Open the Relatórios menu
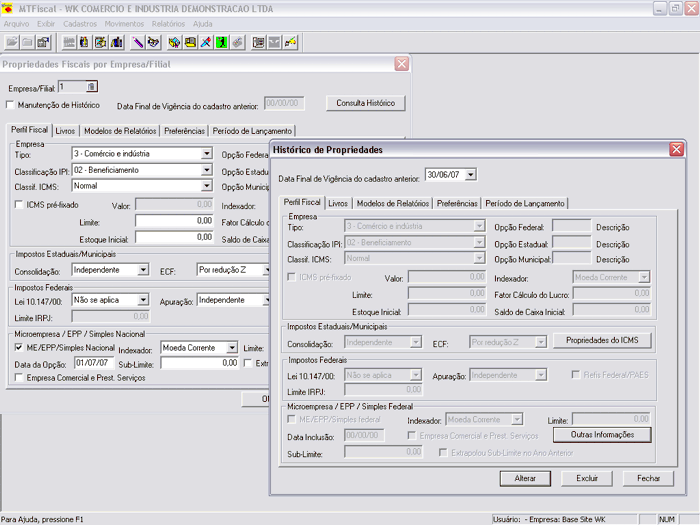This screenshot has height=525, width=700. tap(168, 22)
